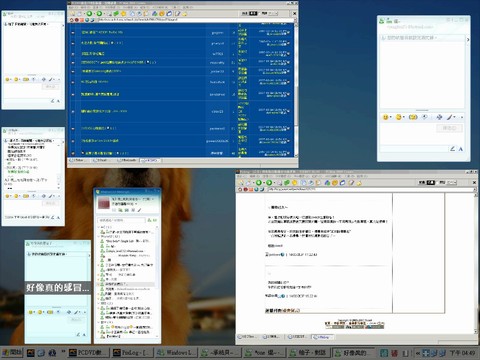Image resolution: width=480 pixels, height=360 pixels.
Task: Switch to Windows L taskbar button
Action: point(177,352)
